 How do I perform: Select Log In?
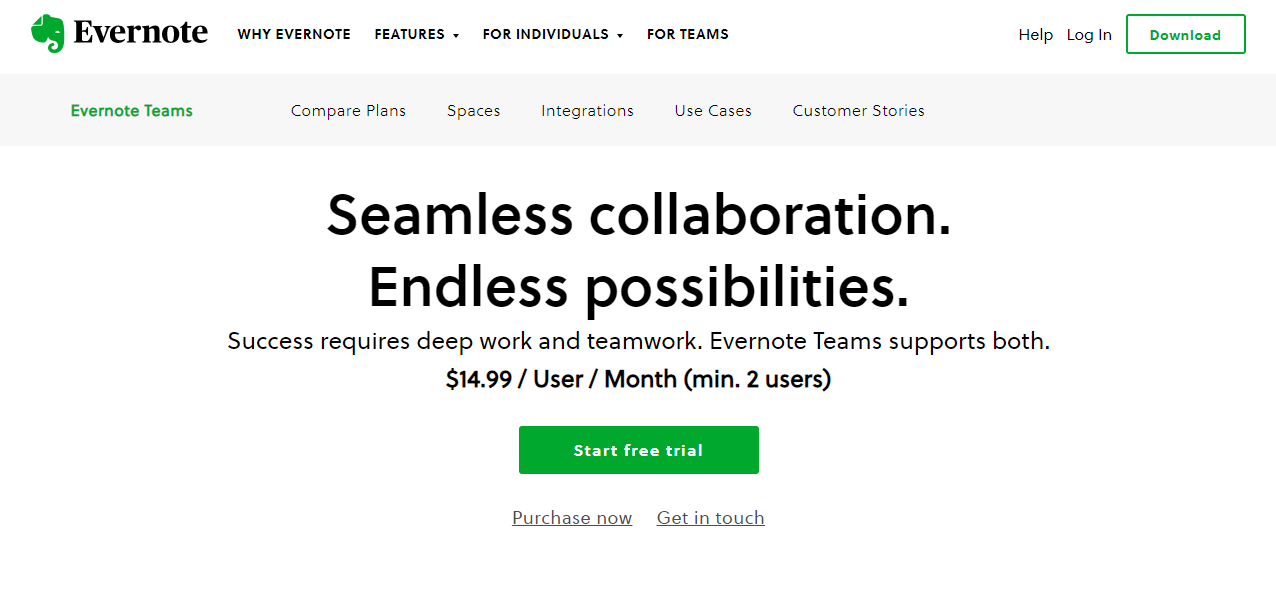1088,34
